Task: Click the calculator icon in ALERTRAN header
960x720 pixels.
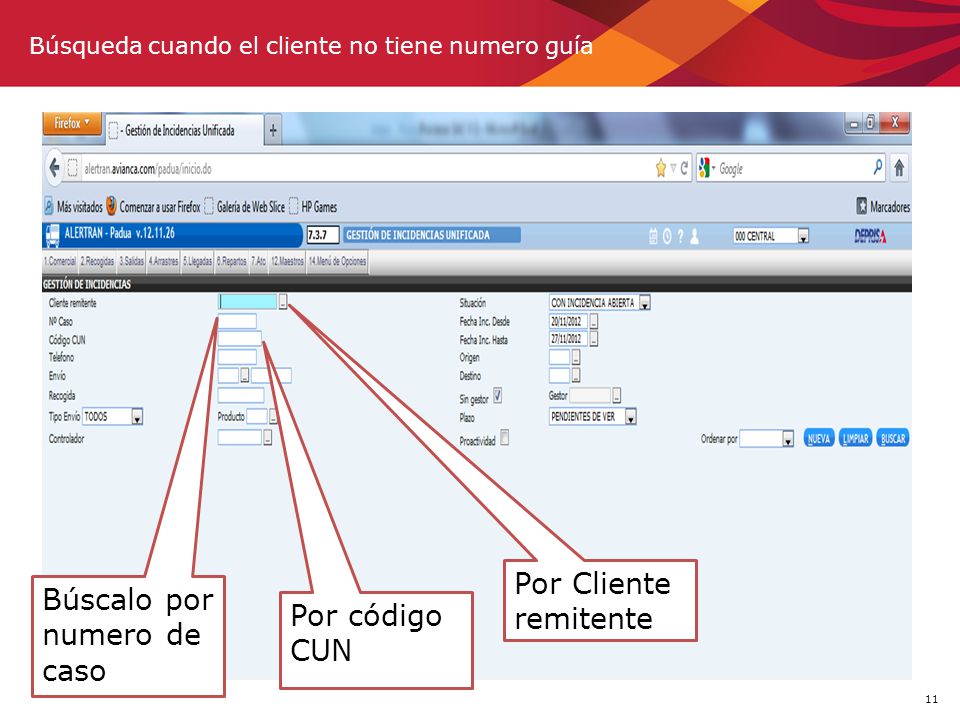Action: coord(653,236)
